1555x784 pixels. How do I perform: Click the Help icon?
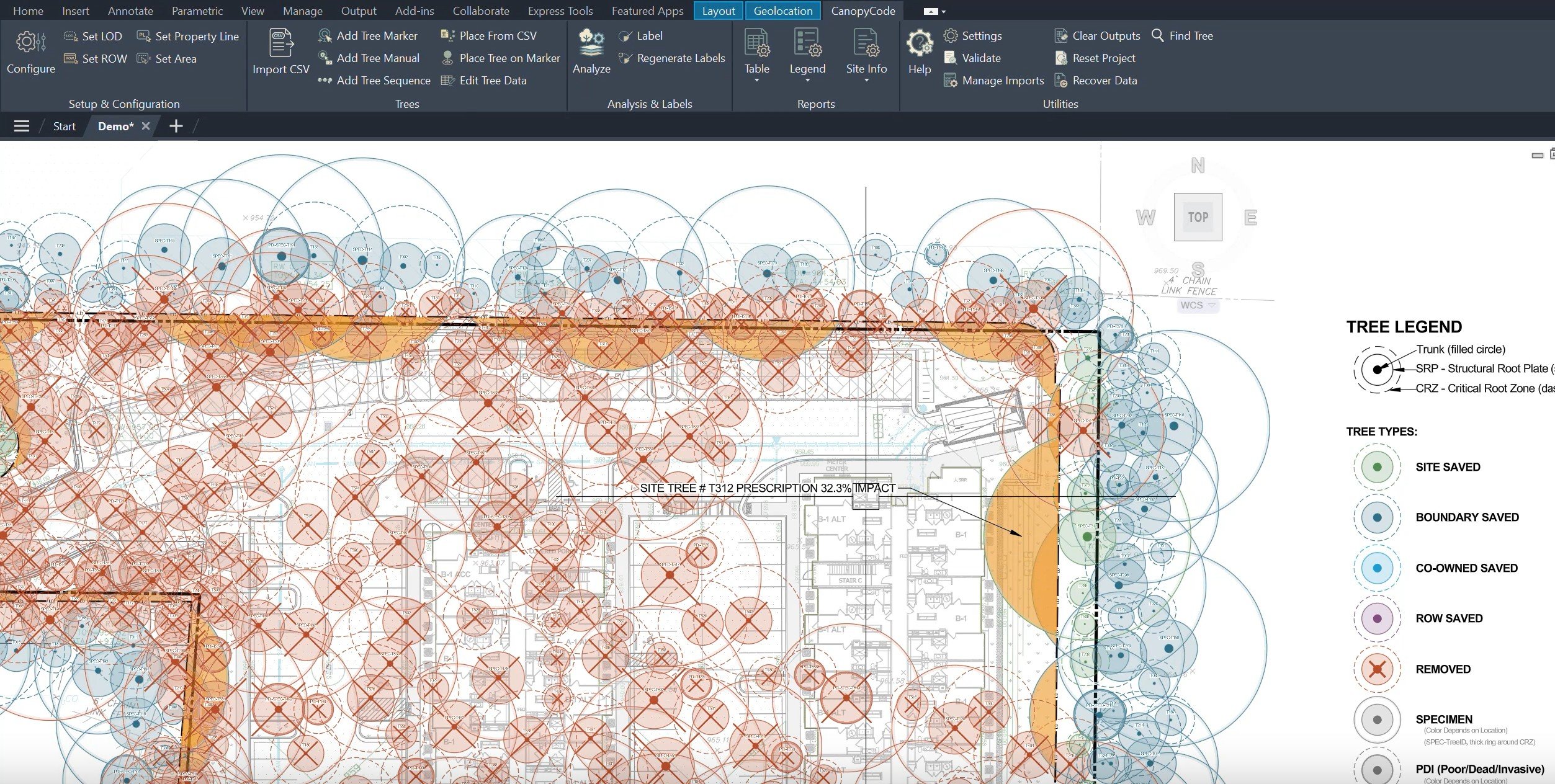pyautogui.click(x=919, y=45)
